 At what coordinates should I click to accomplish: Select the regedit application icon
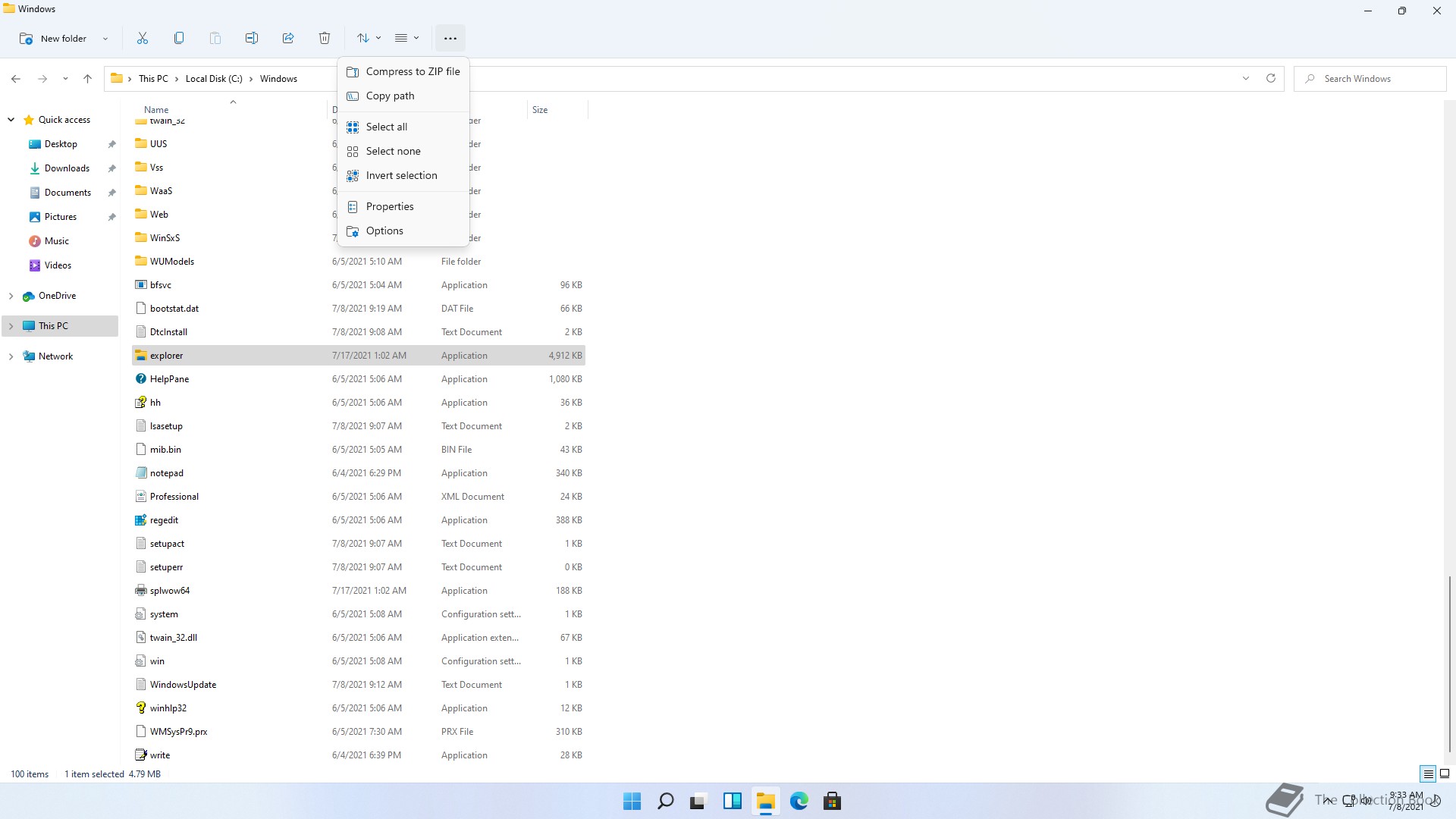(141, 520)
